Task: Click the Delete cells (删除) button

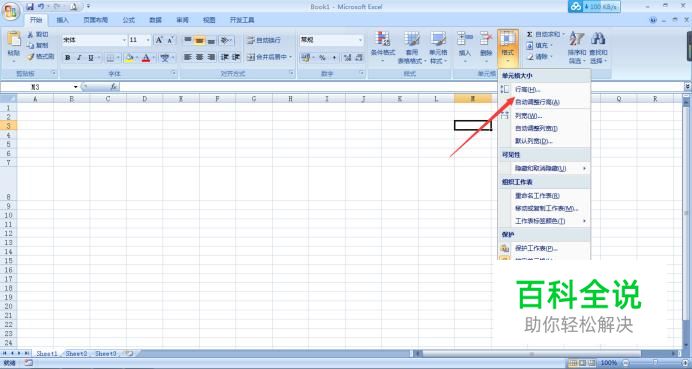Action: point(486,48)
